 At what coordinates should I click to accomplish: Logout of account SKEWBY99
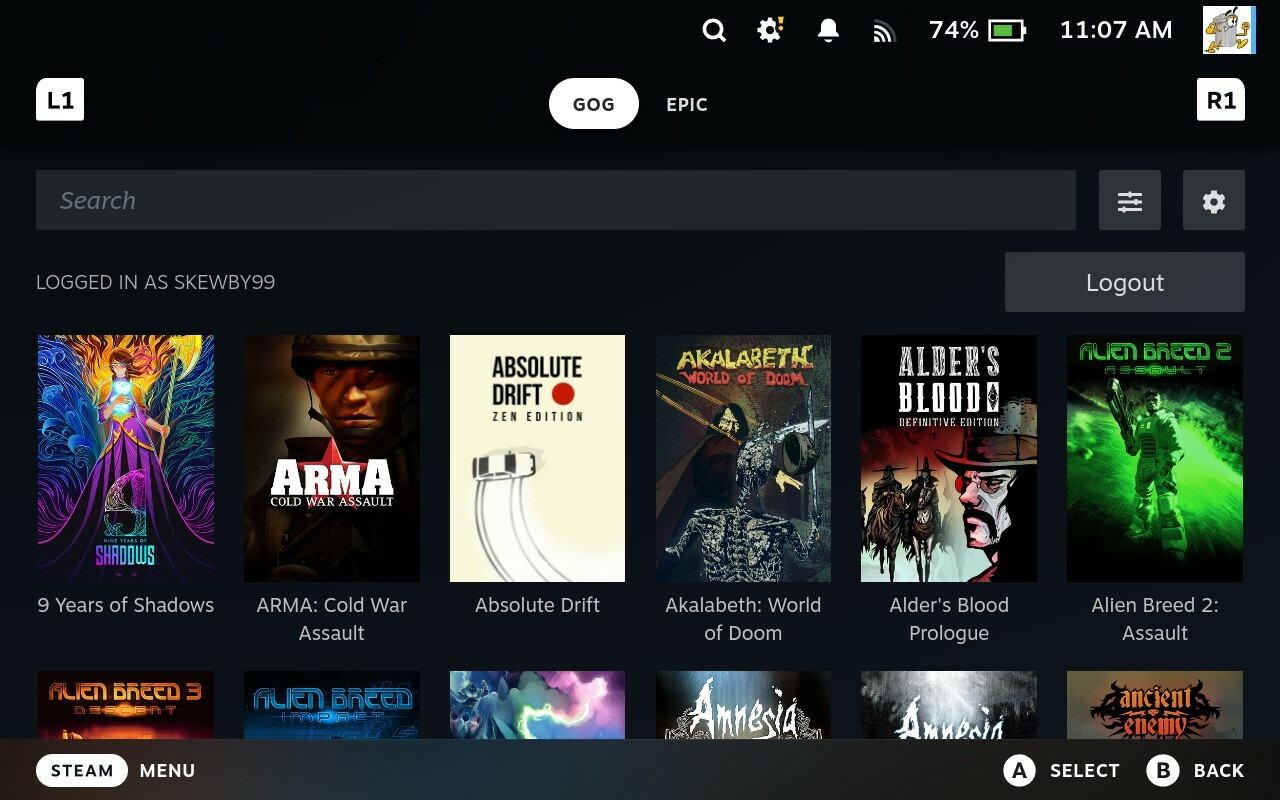point(1124,282)
